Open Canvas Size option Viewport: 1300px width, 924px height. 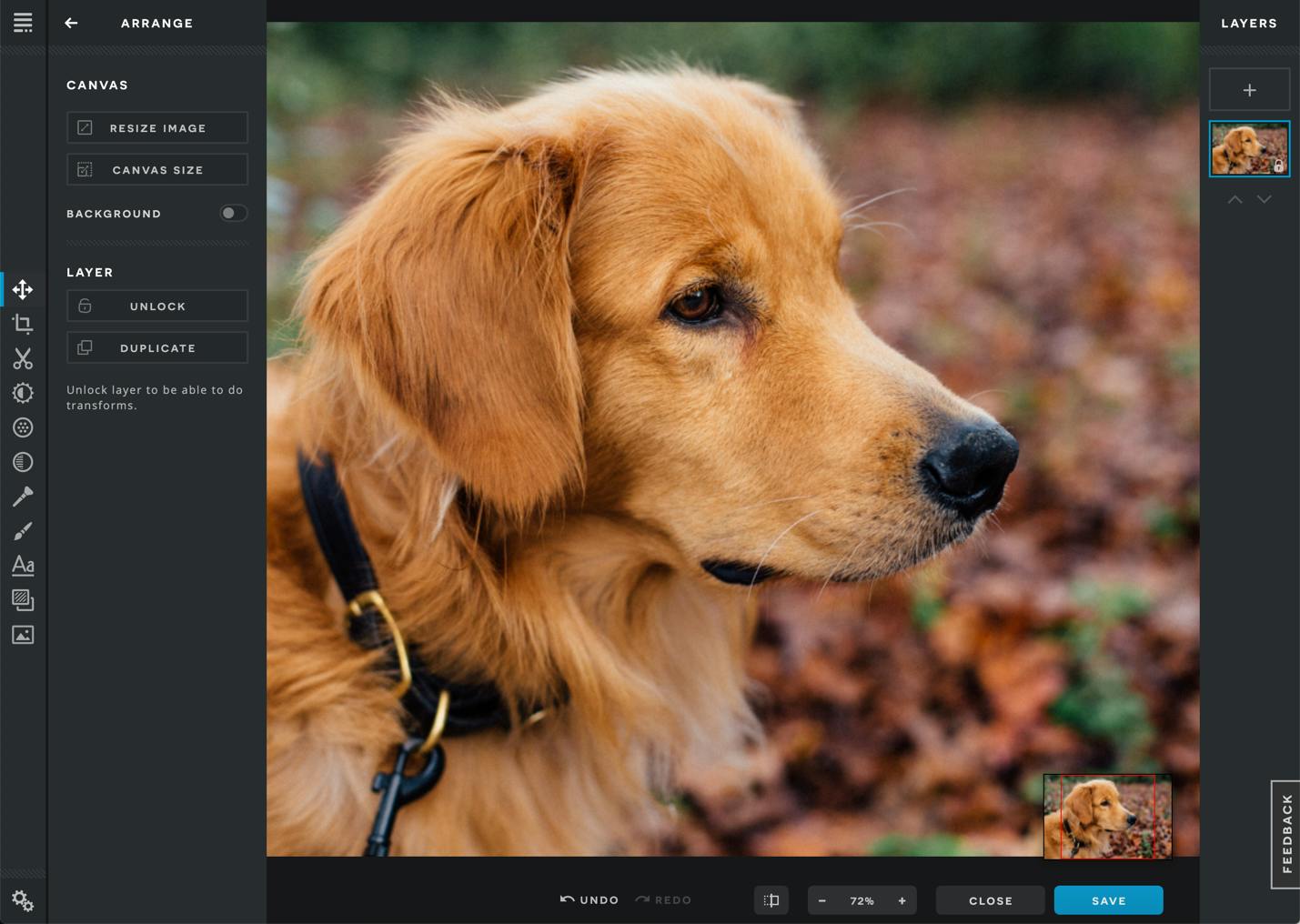(x=157, y=170)
